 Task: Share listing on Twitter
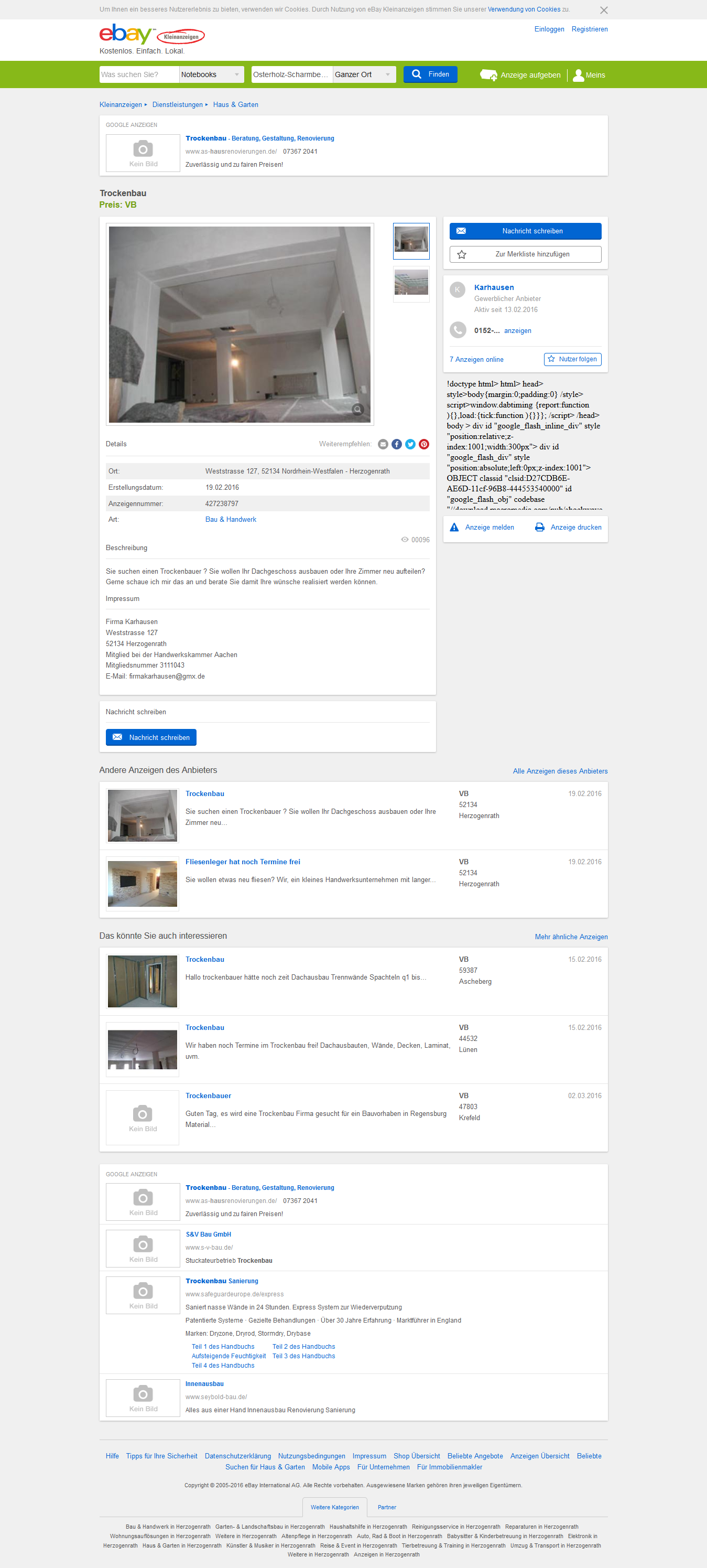(x=410, y=444)
